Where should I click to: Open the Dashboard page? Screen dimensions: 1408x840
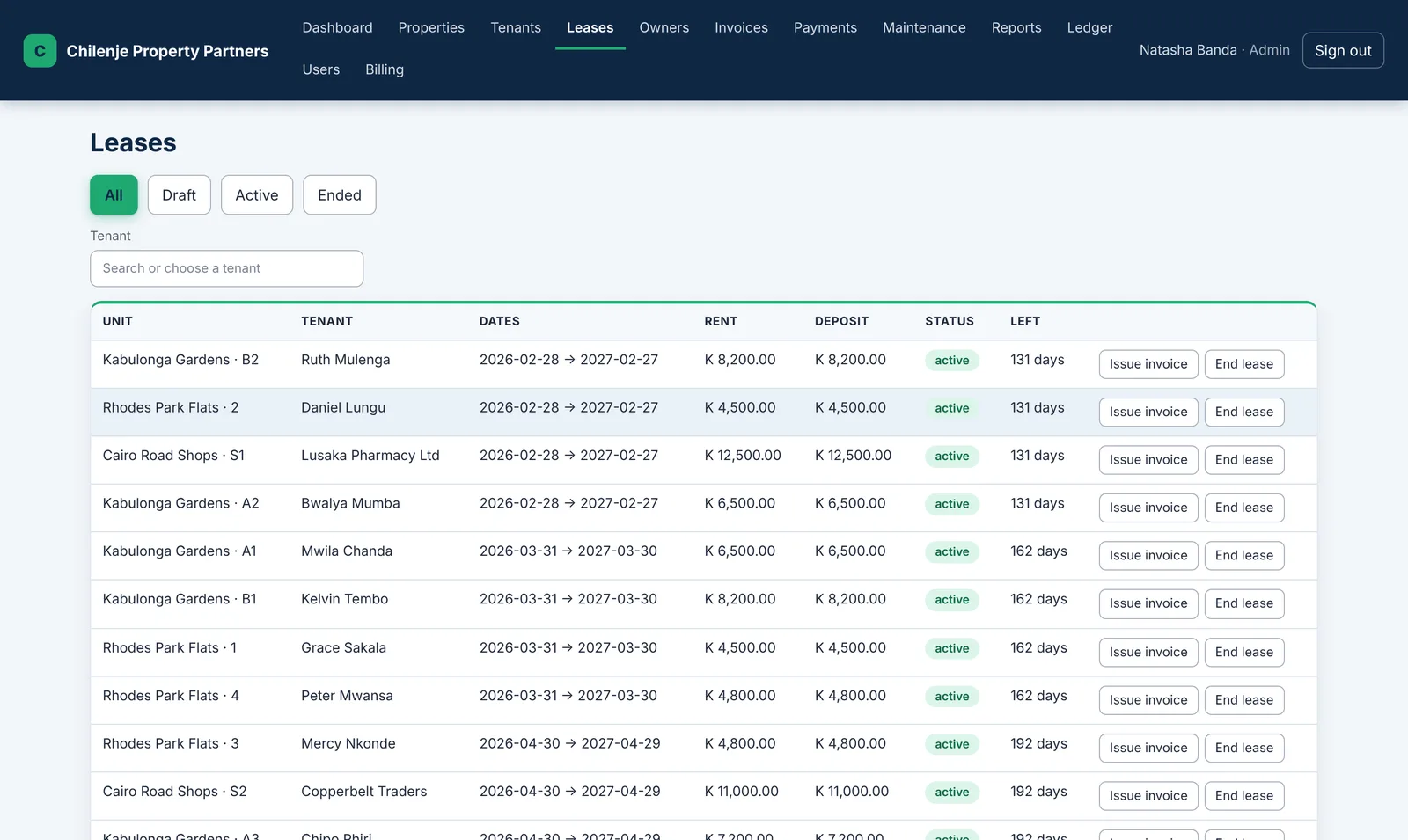[337, 27]
